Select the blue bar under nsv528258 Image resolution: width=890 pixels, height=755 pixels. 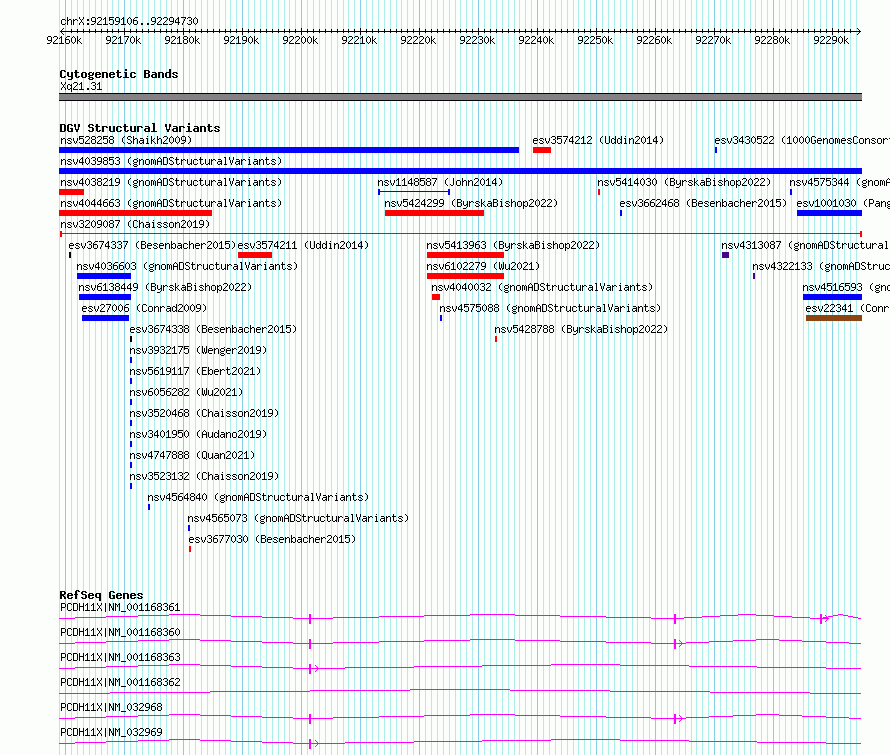coord(289,150)
